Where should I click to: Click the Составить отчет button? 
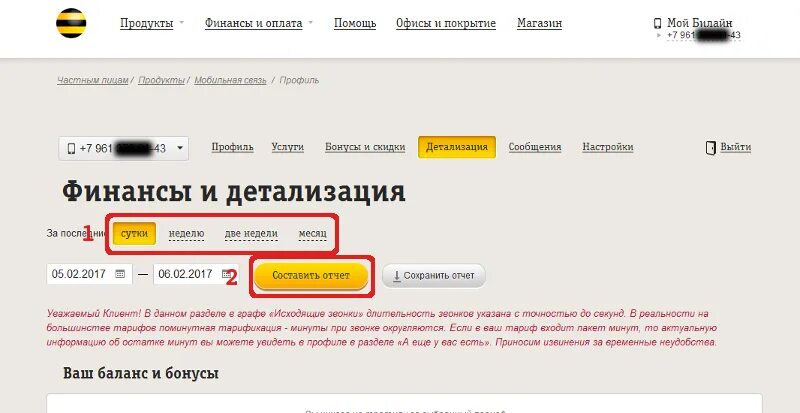[x=311, y=276]
